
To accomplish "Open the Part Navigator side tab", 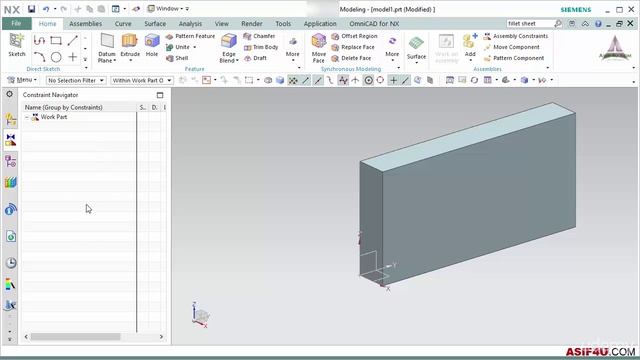I will (11, 162).
